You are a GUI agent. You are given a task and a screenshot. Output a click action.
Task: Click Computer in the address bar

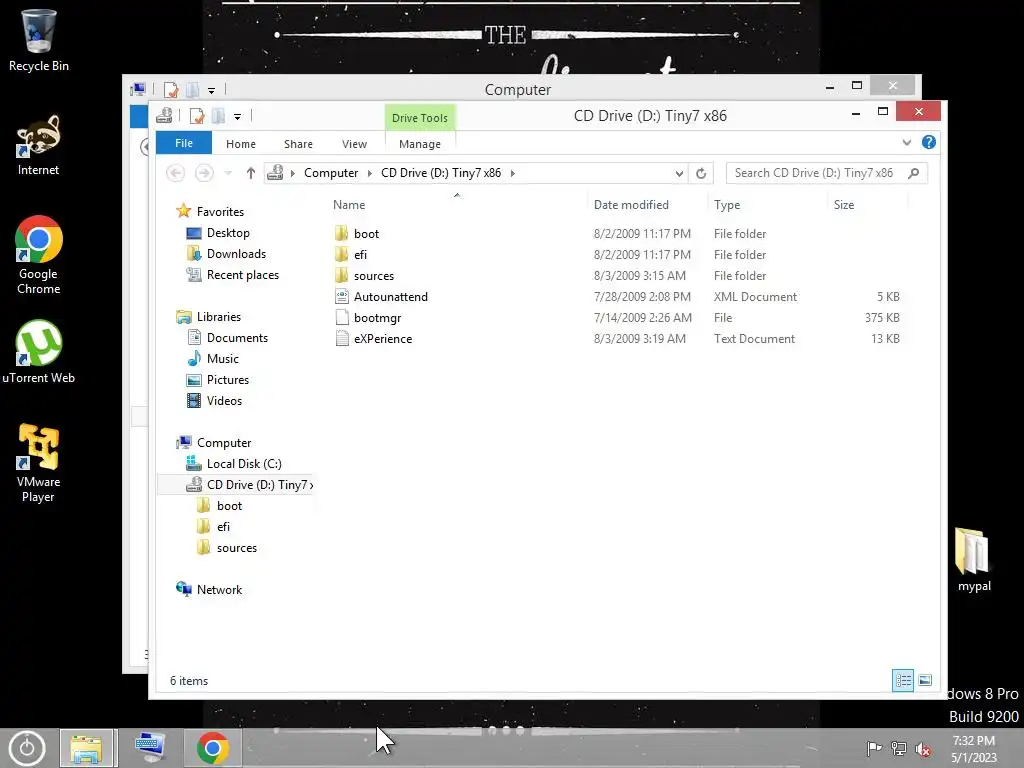[x=331, y=173]
